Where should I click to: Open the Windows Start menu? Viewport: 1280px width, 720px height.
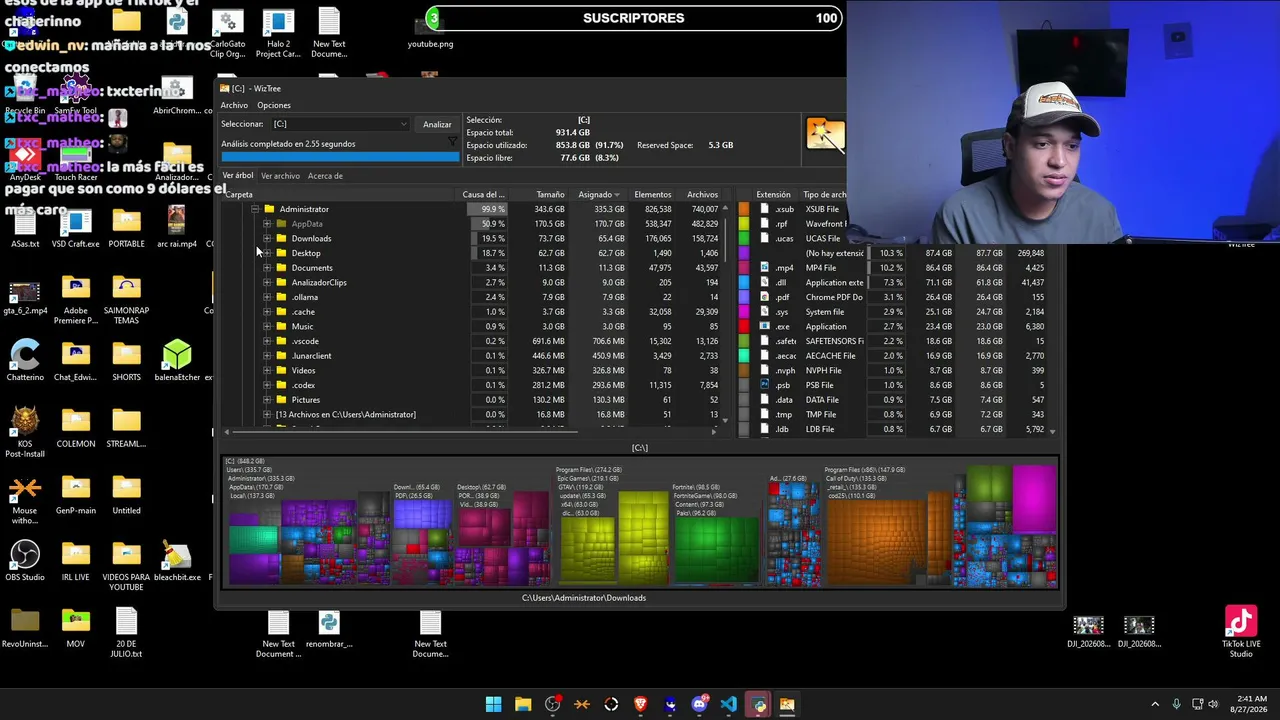pos(493,704)
